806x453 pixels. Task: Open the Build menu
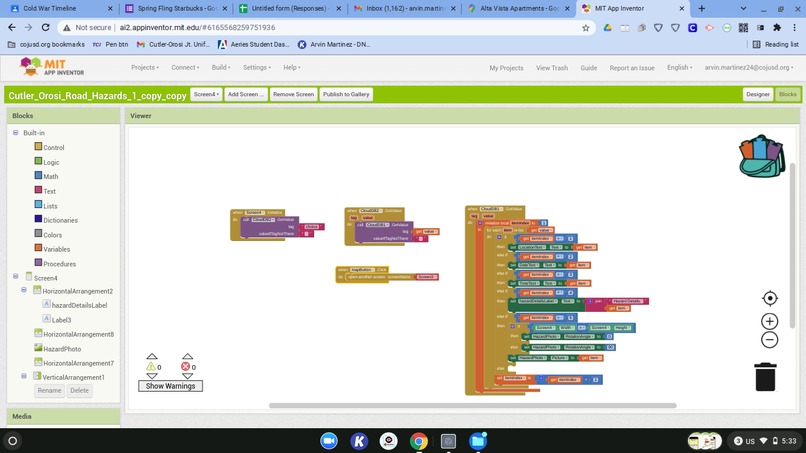221,67
